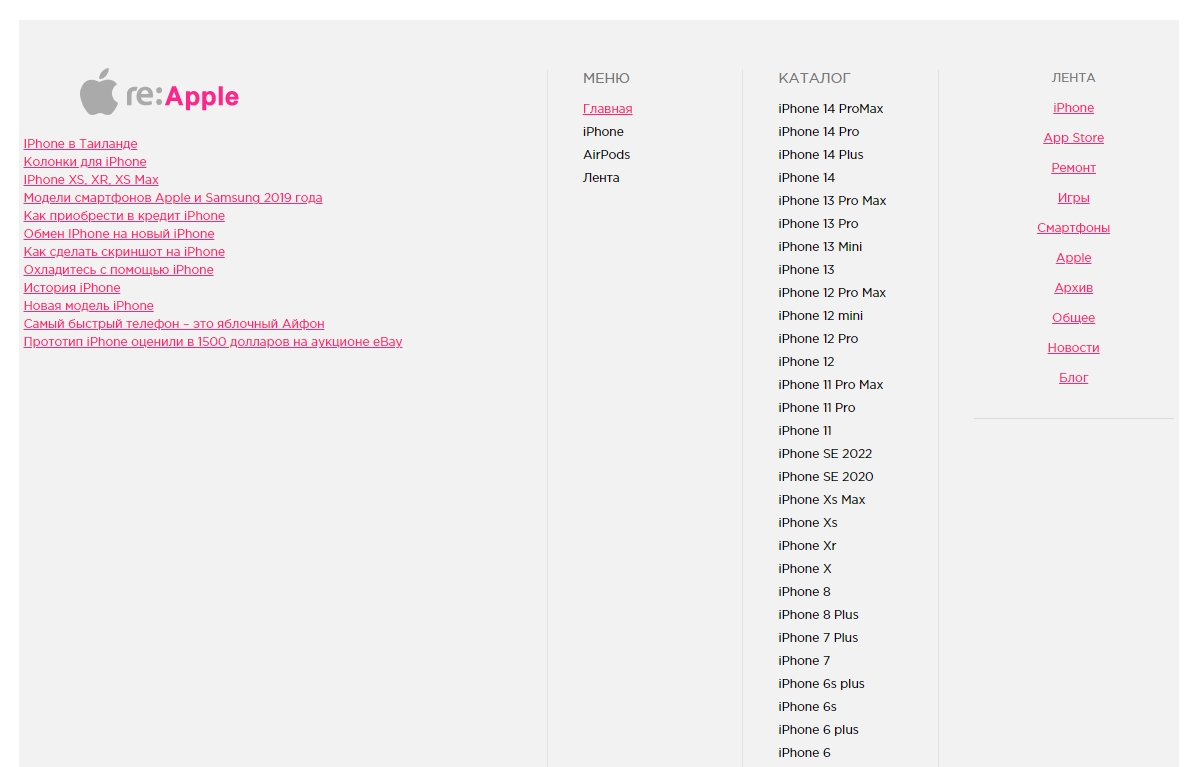Open iPhone 14 Plus catalog item
Screen dimensions: 1195x767
pyautogui.click(x=821, y=155)
